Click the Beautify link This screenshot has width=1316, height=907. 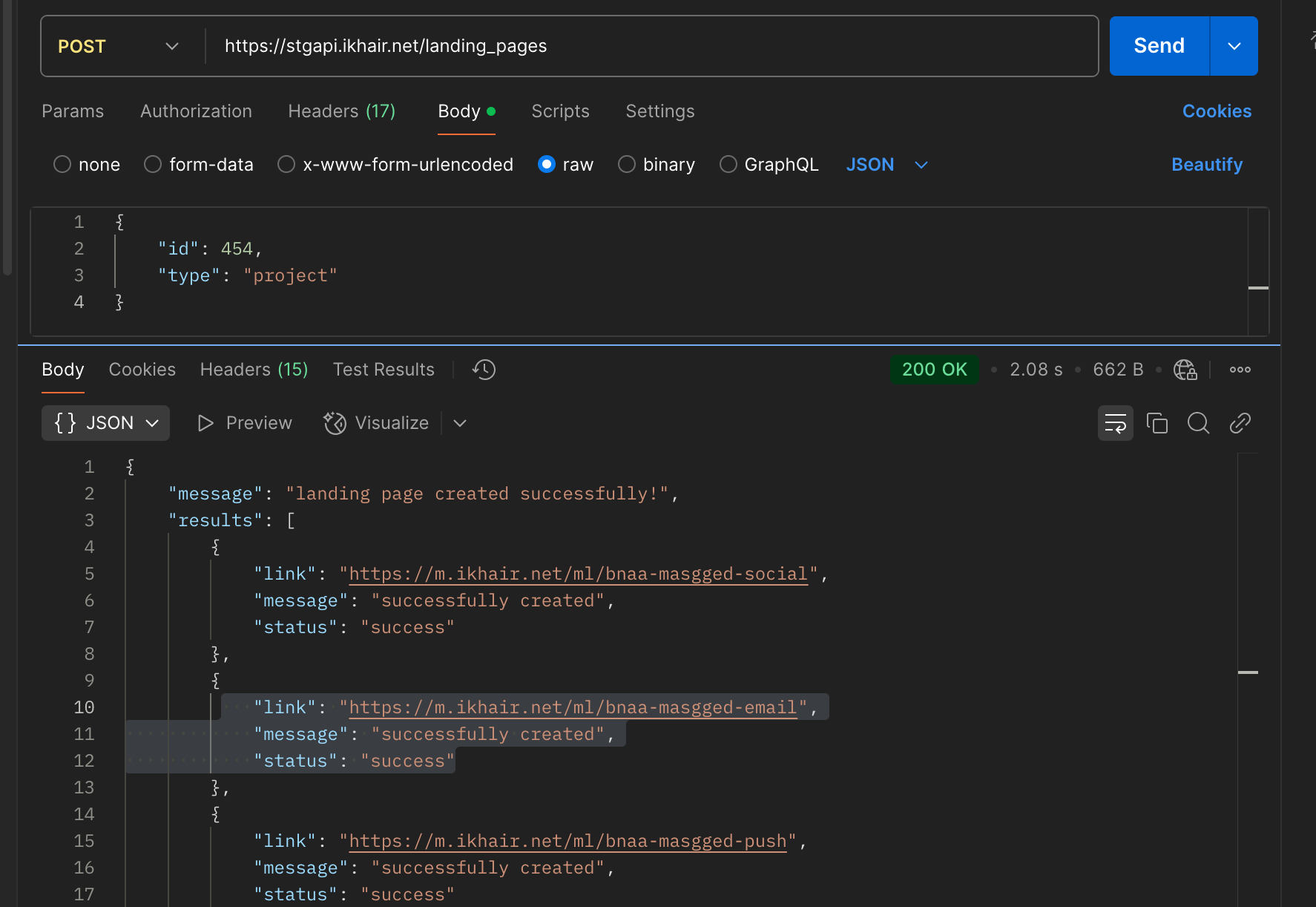[x=1207, y=164]
